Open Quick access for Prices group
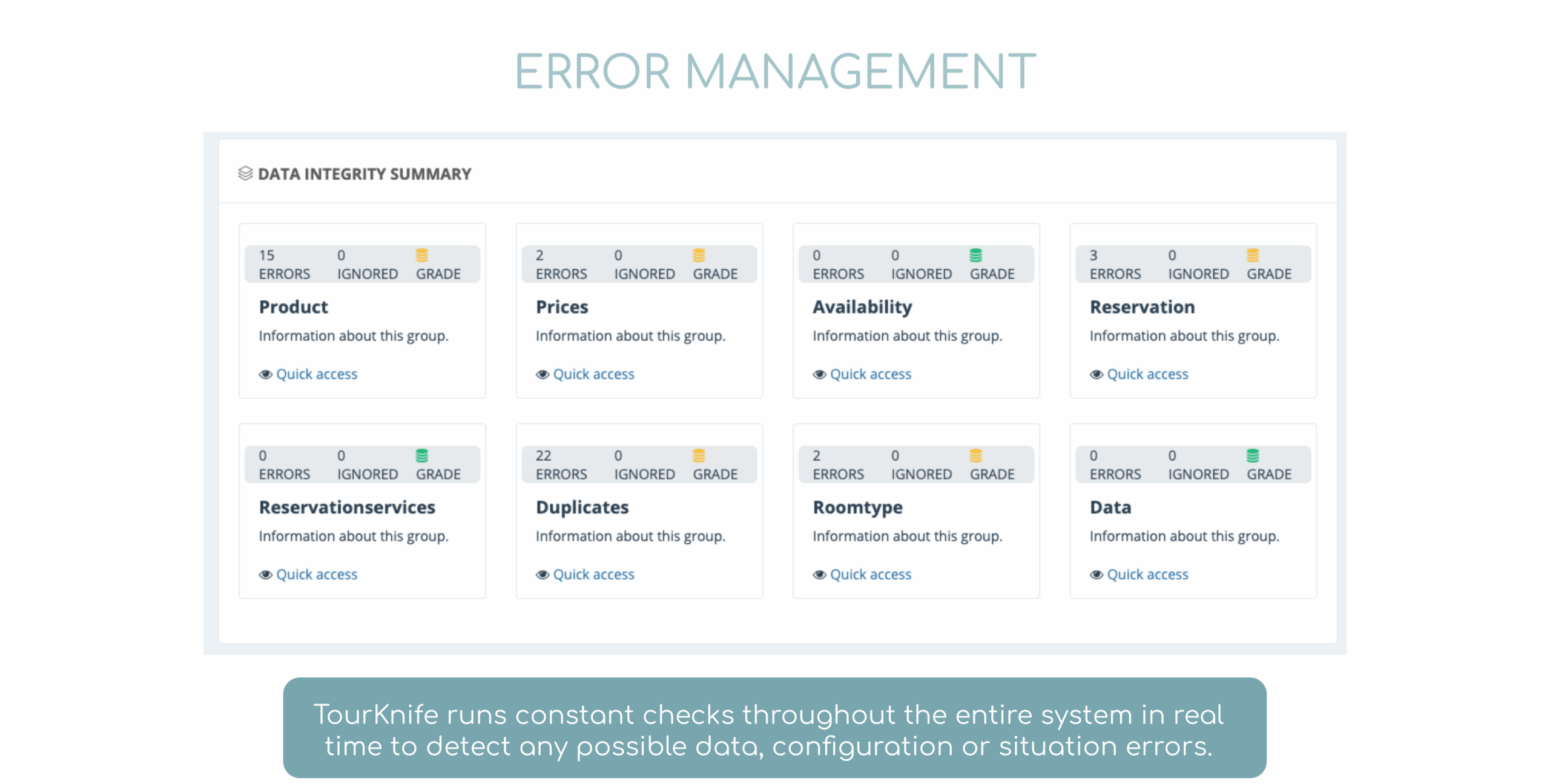Screen dimensions: 1550x784 tap(593, 374)
